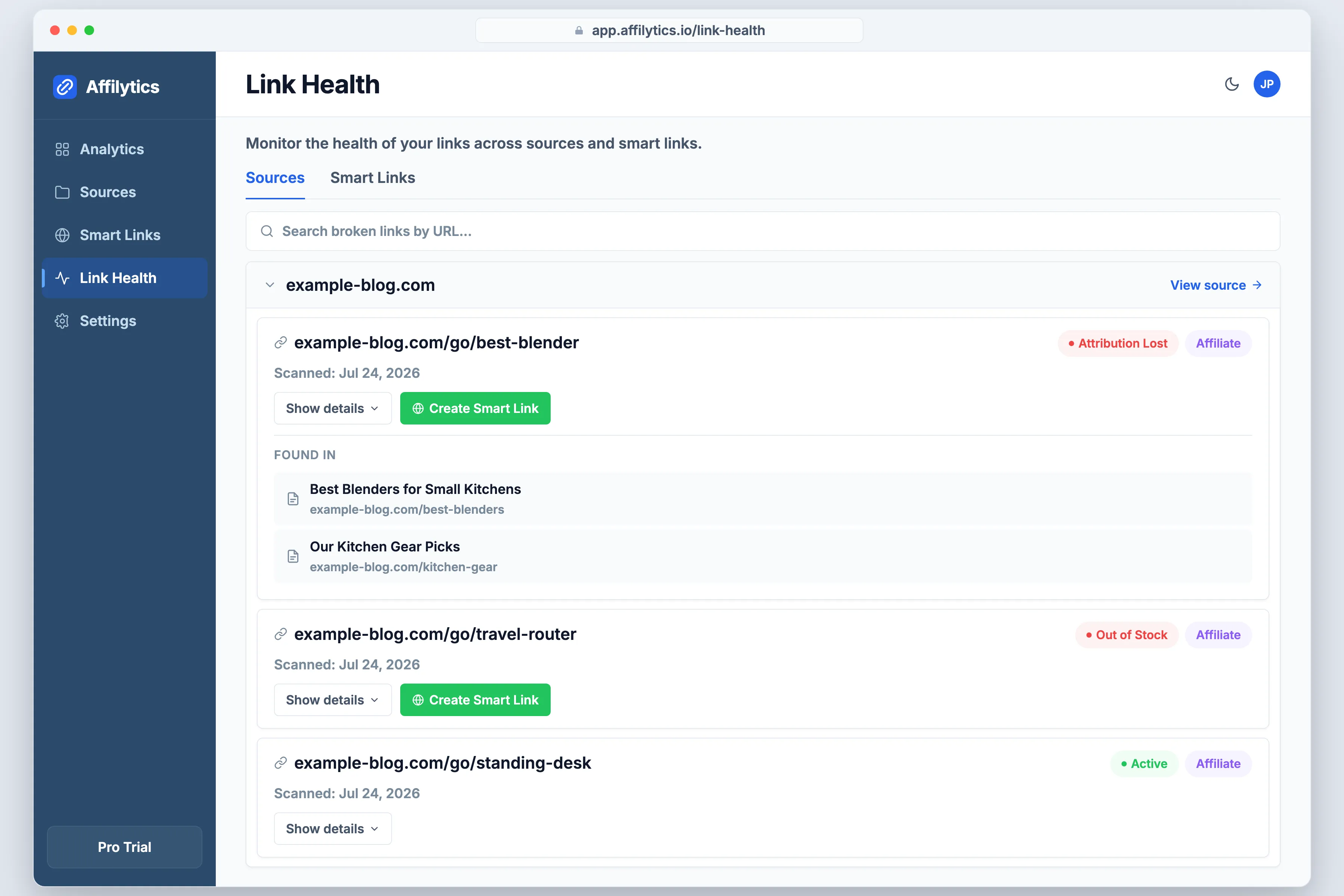Click the Affilytics logo icon

(x=65, y=87)
